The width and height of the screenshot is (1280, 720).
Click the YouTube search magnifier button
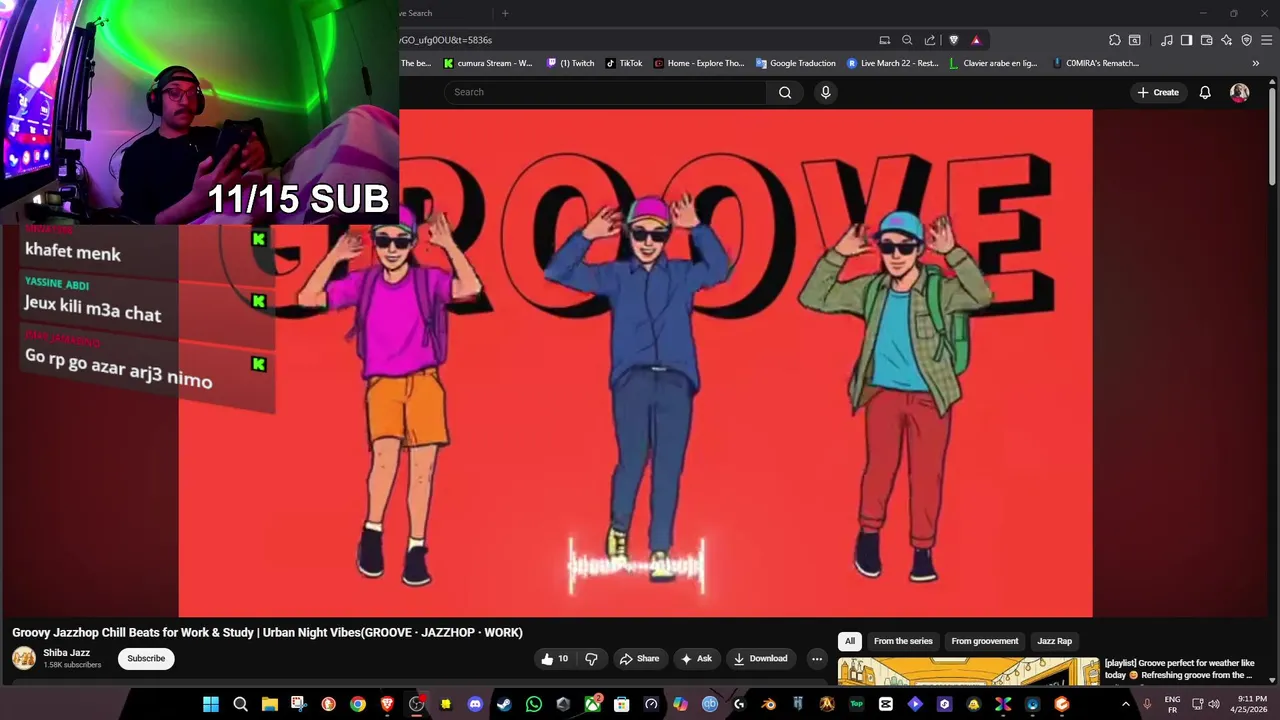[785, 92]
